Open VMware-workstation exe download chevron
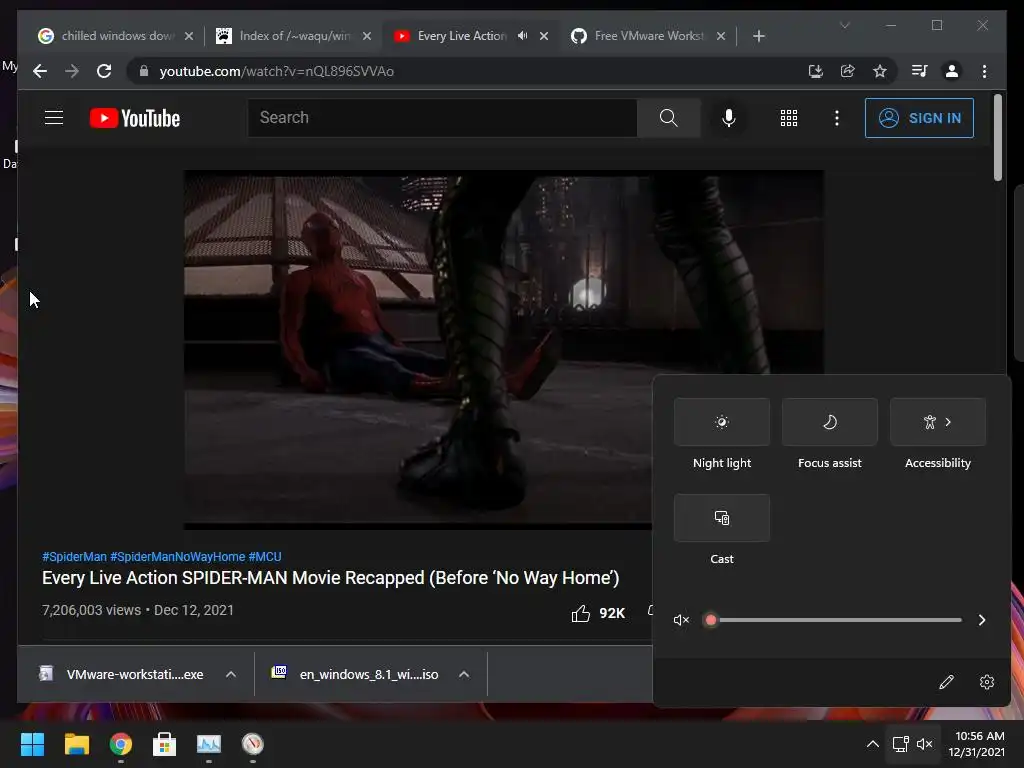Screen dimensions: 1024x768 (231, 674)
